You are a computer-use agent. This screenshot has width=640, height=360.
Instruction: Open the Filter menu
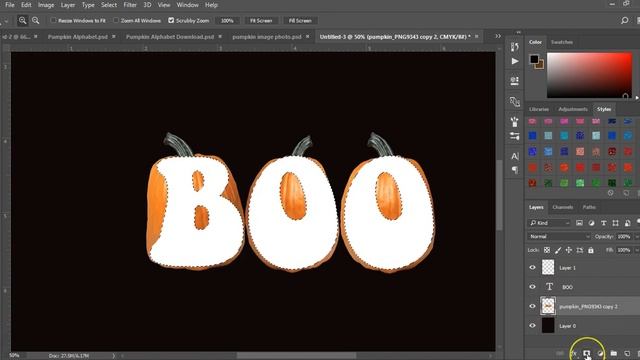[x=130, y=5]
